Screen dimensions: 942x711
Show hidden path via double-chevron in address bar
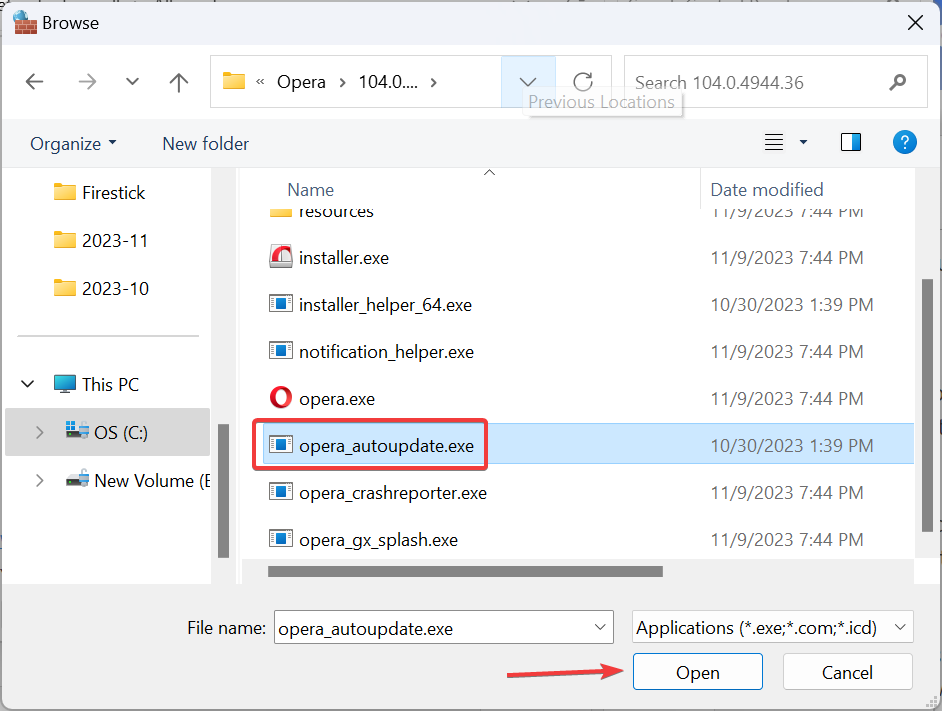click(x=260, y=82)
